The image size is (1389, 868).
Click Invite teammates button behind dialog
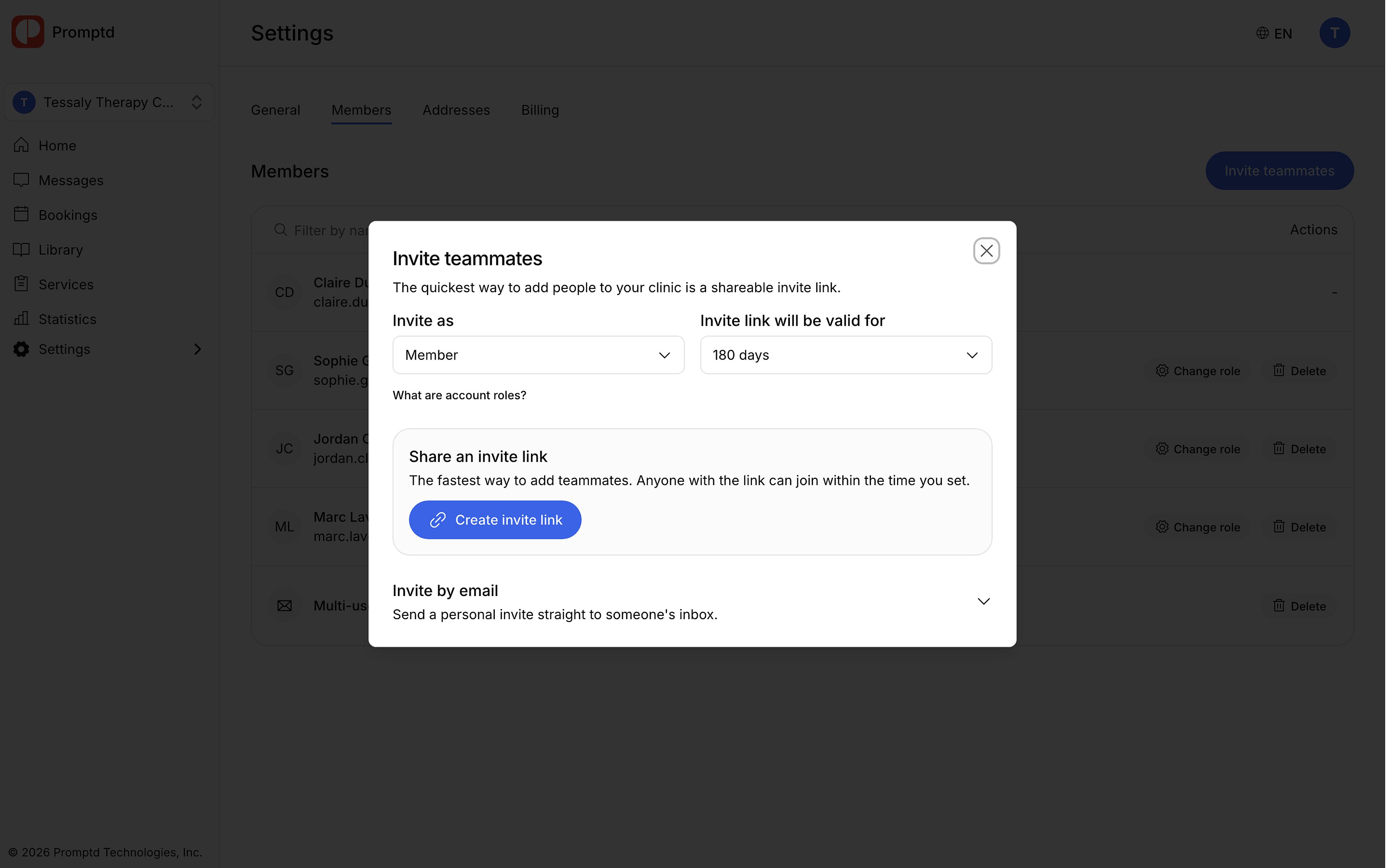(x=1279, y=171)
